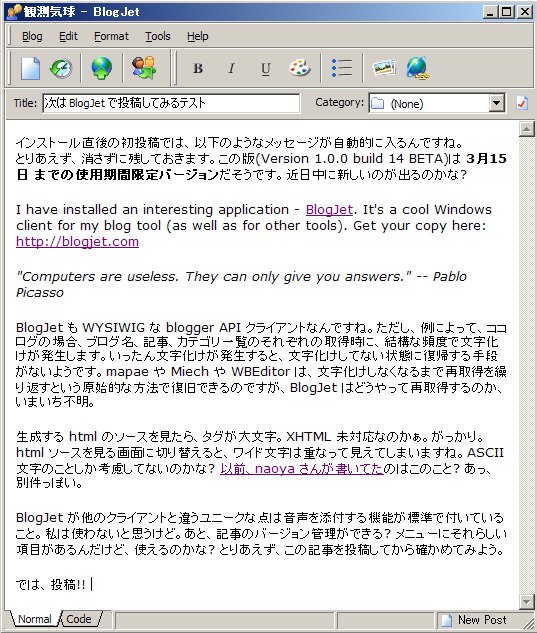This screenshot has width=537, height=633.
Task: Minimize the BlogJet window
Action: 490,11
